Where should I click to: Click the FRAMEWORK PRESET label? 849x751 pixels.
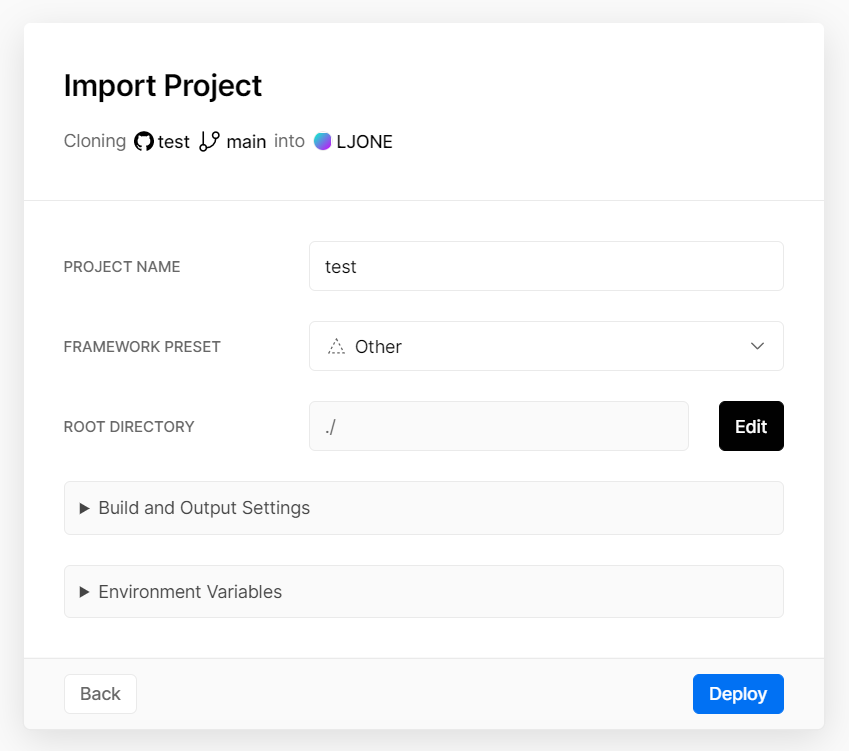(142, 347)
